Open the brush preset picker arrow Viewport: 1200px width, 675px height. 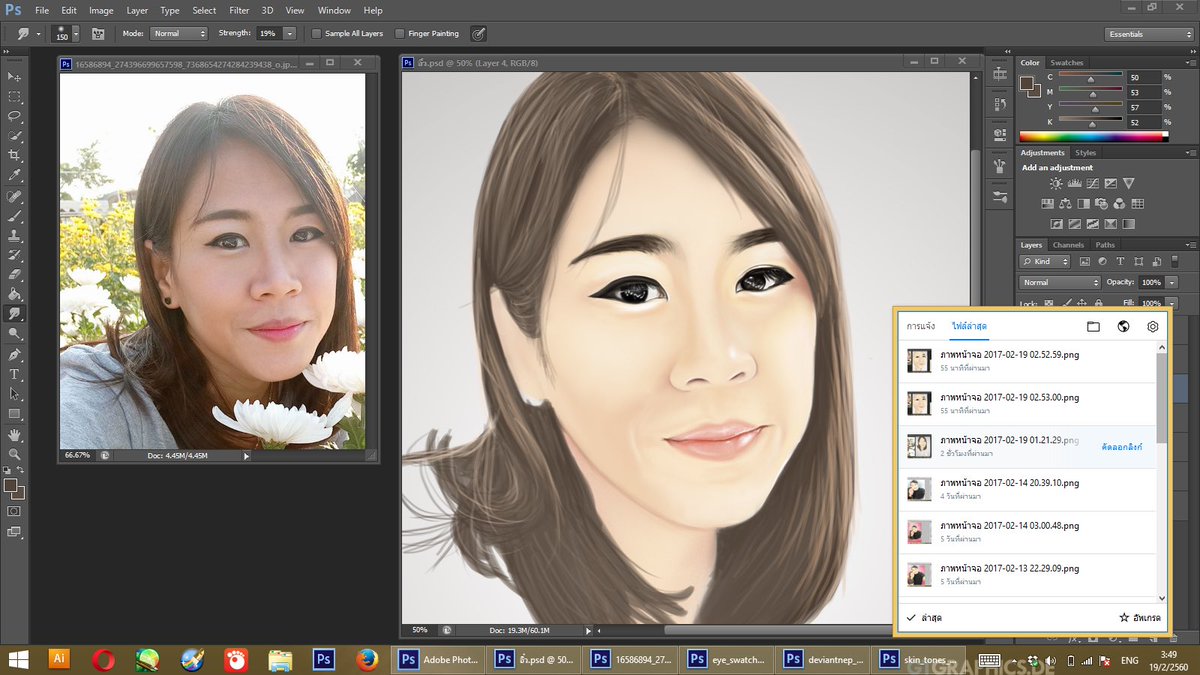[x=75, y=33]
